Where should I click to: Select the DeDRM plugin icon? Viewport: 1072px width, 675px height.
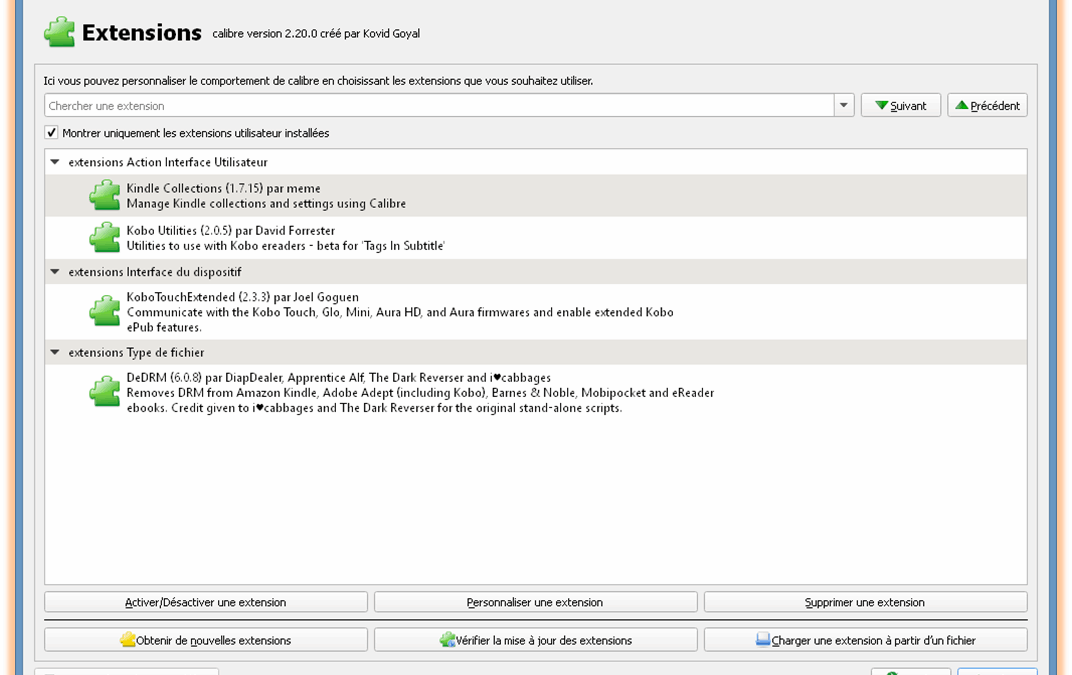[x=105, y=392]
